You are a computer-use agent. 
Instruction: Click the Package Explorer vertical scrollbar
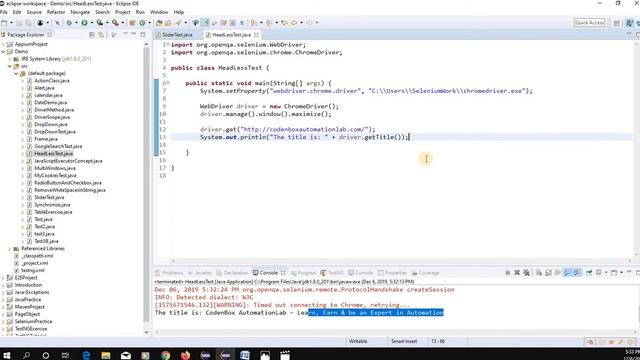[147, 184]
